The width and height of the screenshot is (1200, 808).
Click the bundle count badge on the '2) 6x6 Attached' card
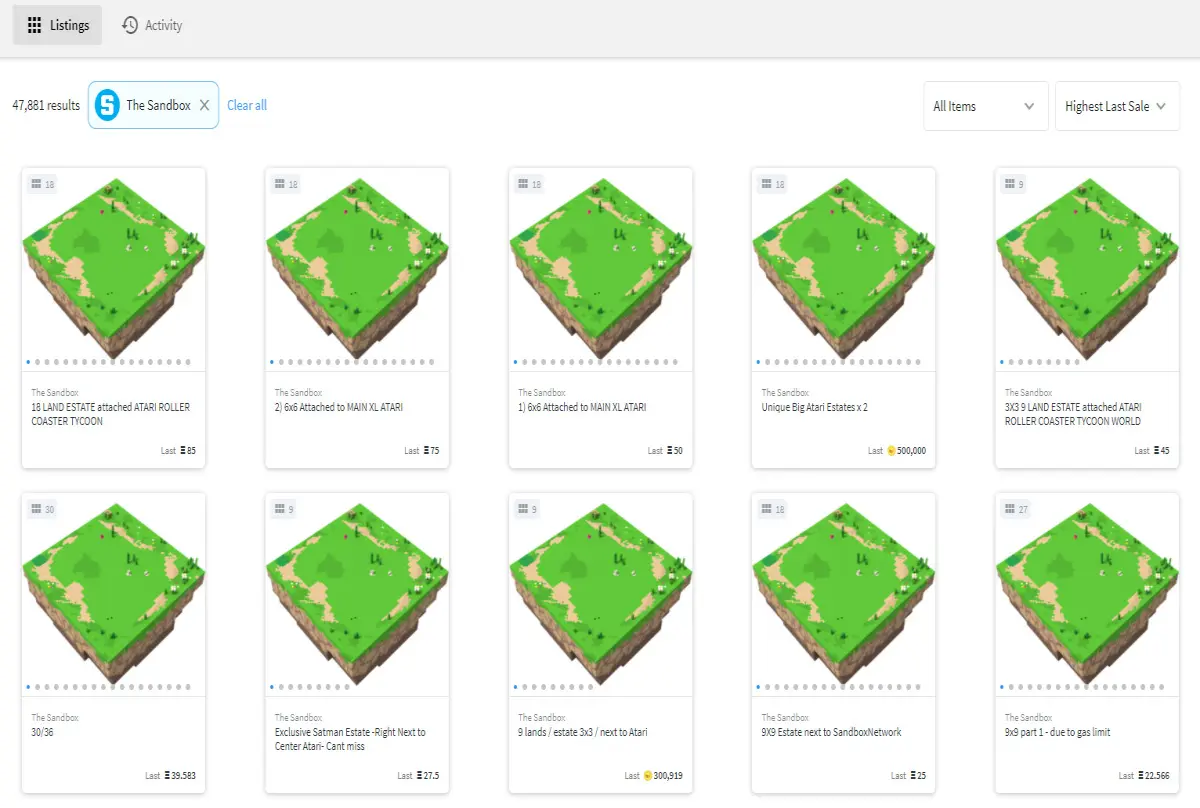click(286, 184)
